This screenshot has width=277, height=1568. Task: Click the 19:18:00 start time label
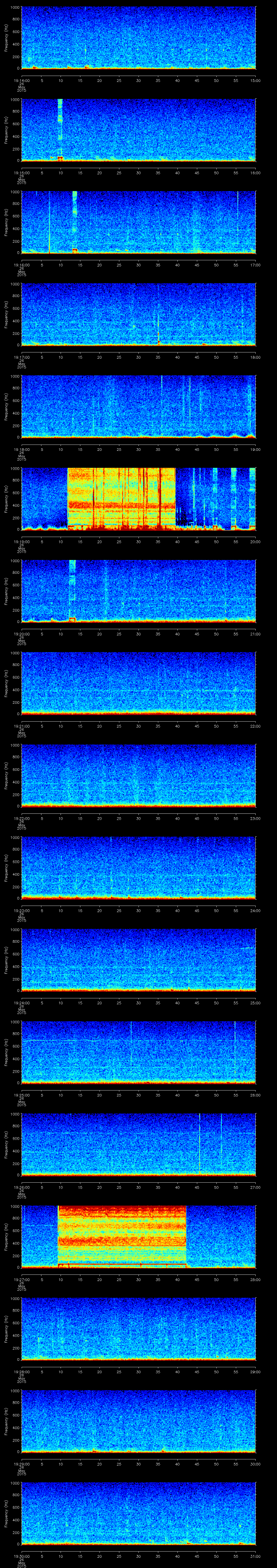(x=21, y=449)
